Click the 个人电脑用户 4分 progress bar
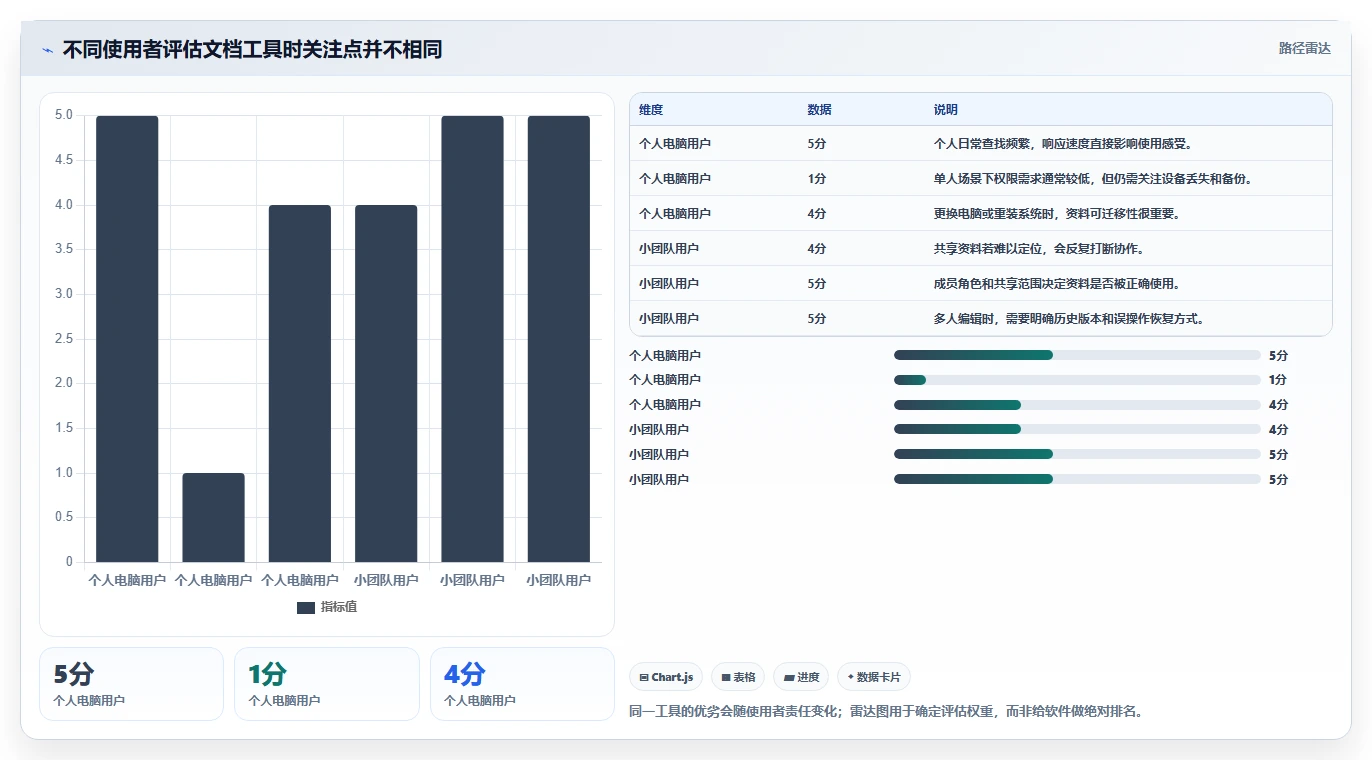 [1077, 405]
